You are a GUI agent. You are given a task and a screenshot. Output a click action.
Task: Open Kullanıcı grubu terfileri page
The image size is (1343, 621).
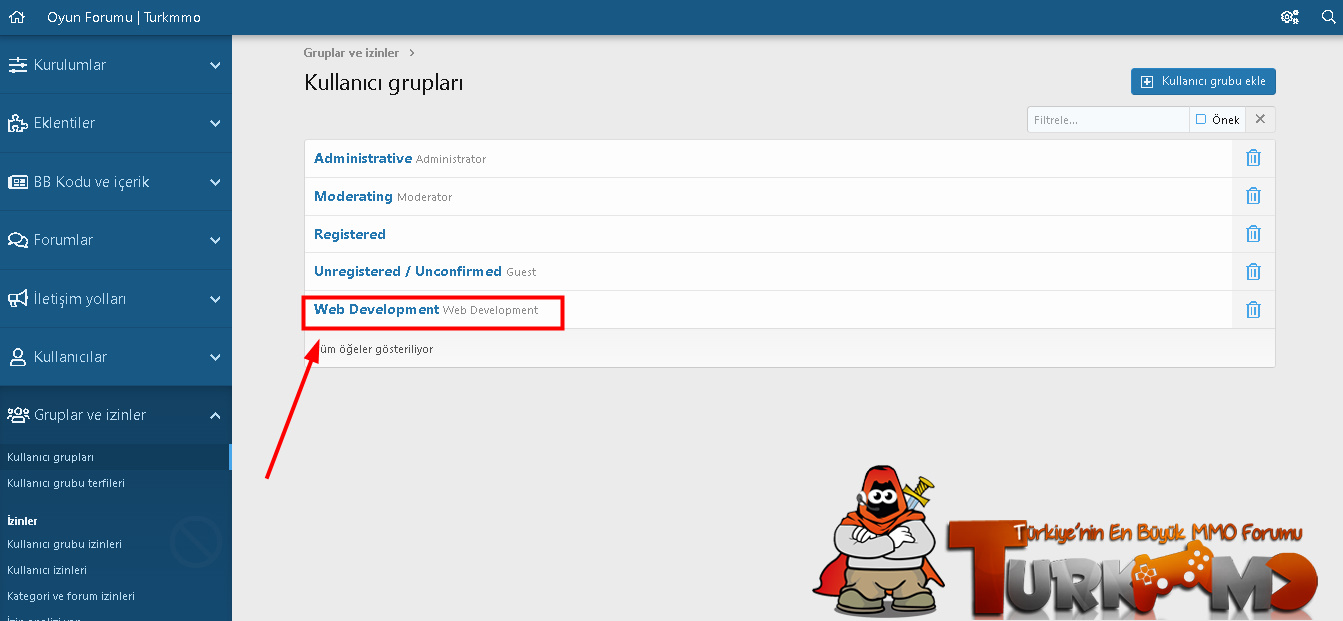(66, 483)
